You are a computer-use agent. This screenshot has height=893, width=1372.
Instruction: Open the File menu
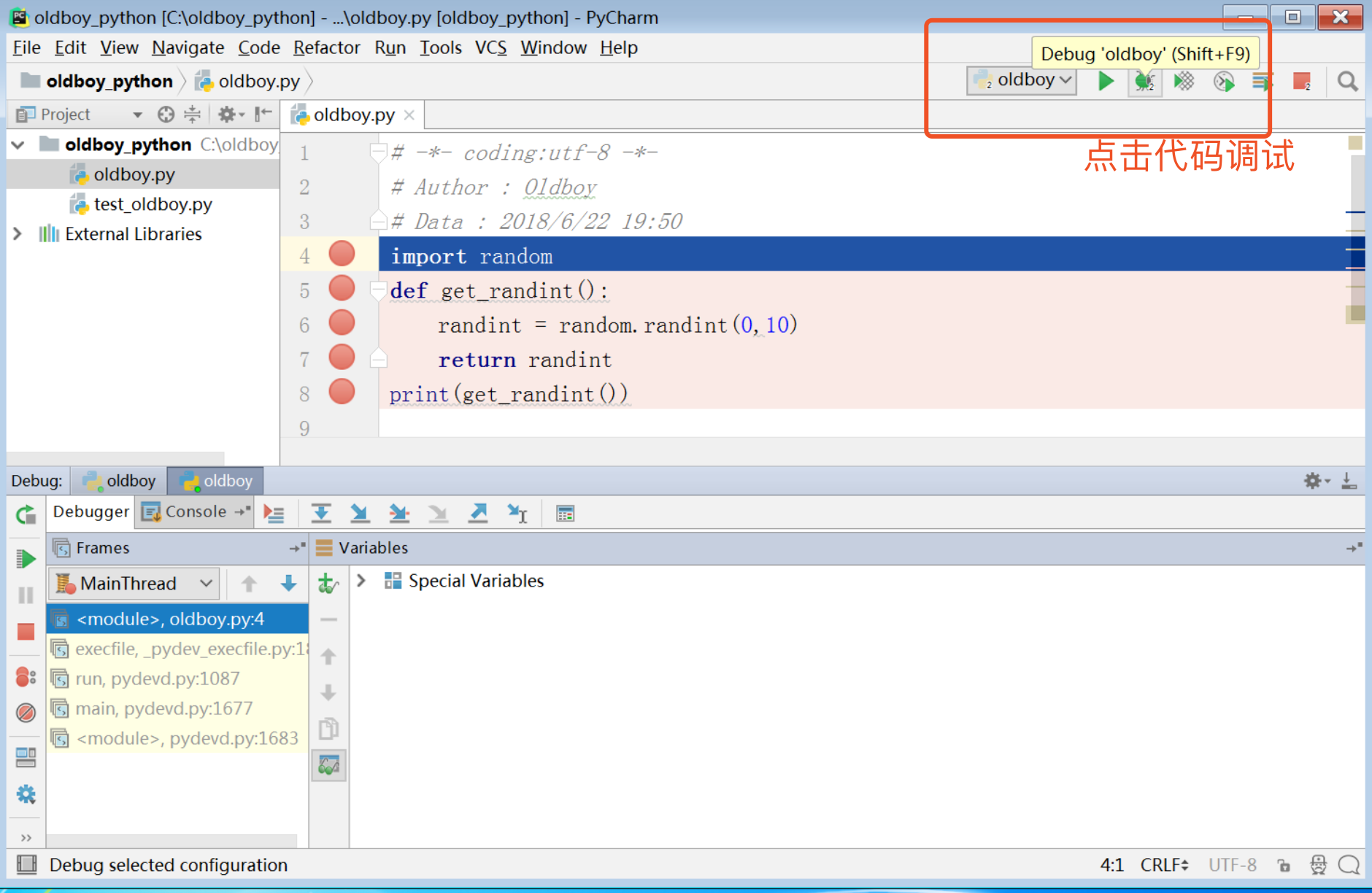26,47
